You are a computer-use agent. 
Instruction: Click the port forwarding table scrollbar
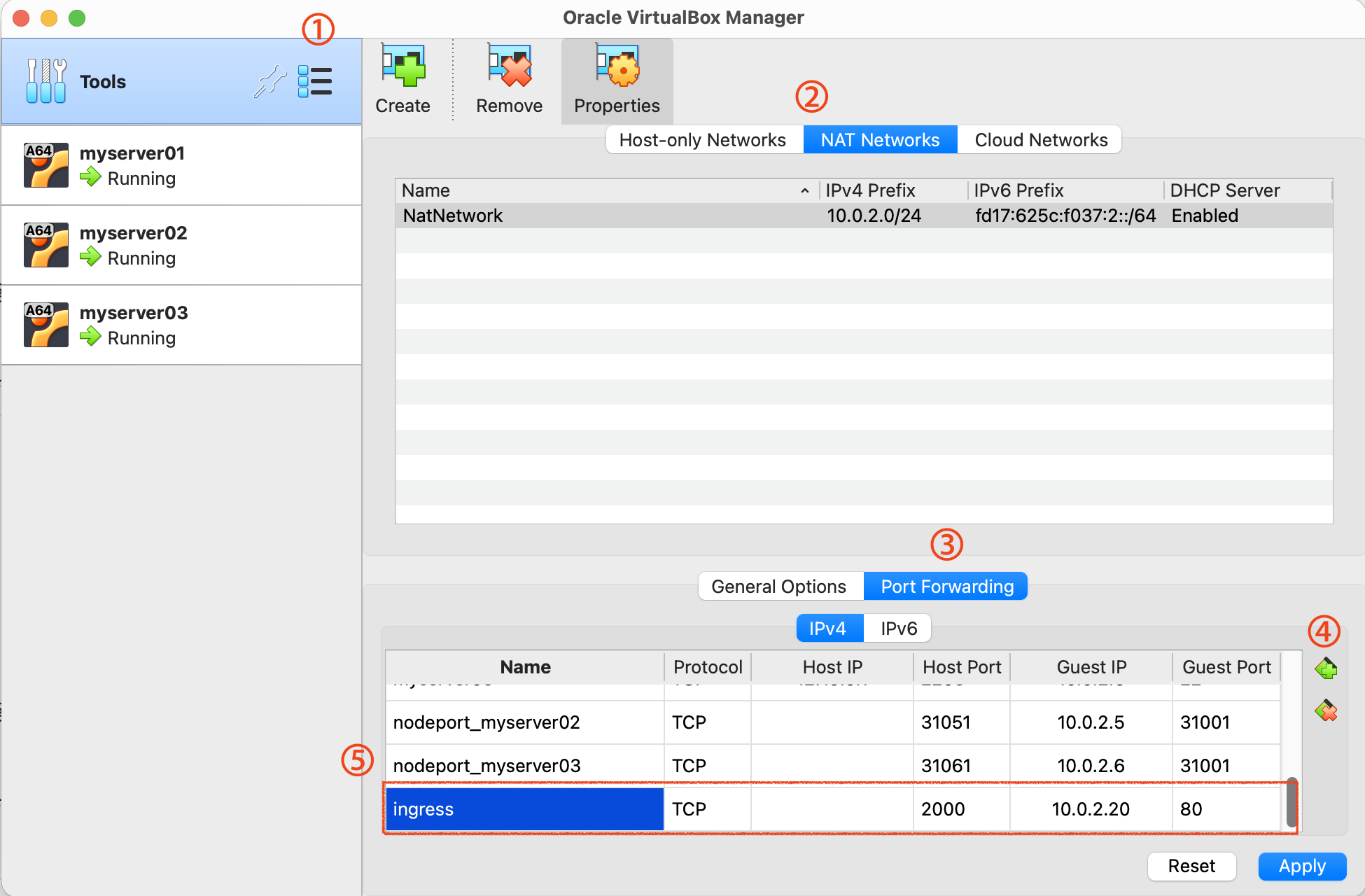[1291, 802]
